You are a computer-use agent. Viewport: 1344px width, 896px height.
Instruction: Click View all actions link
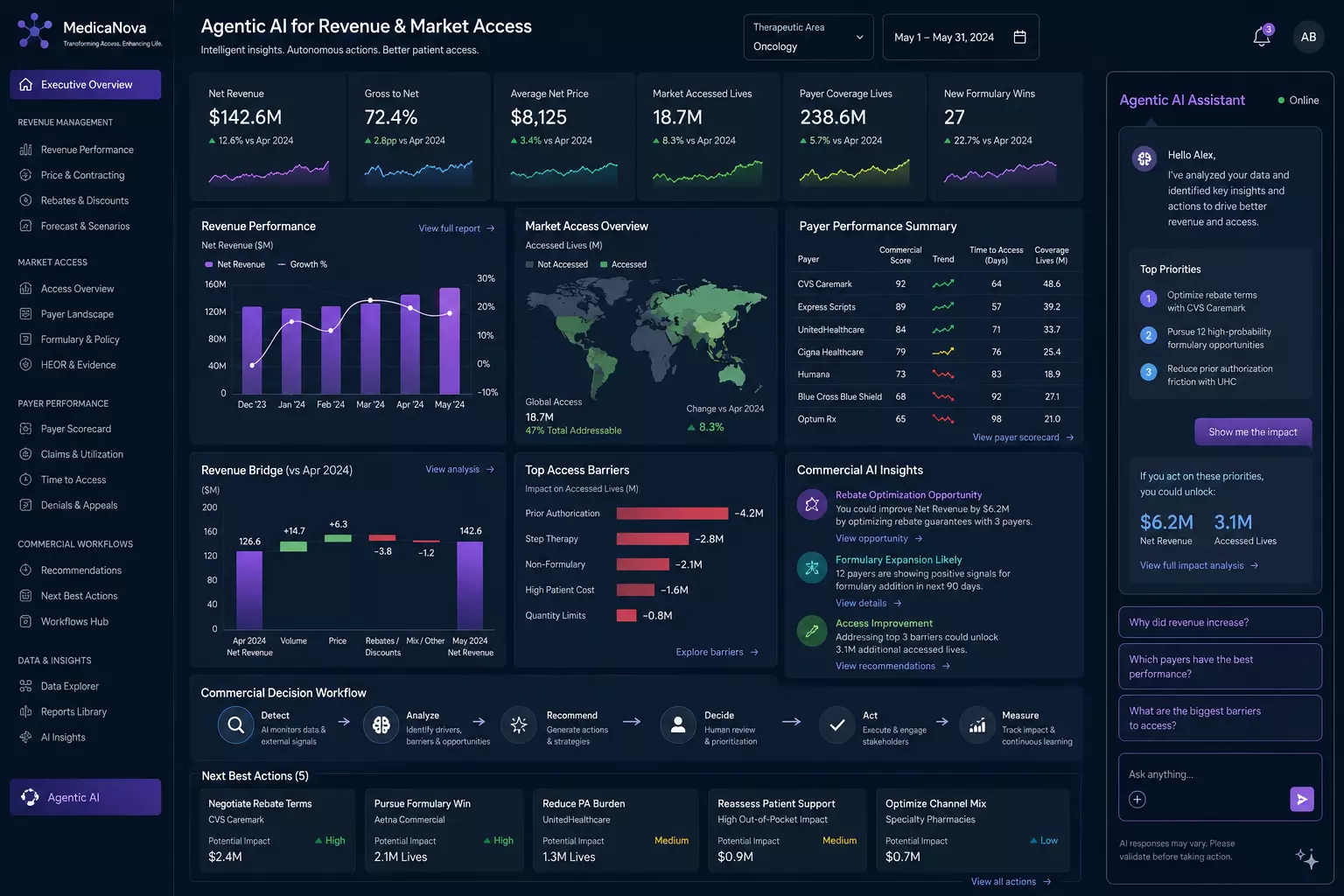coord(1011,881)
